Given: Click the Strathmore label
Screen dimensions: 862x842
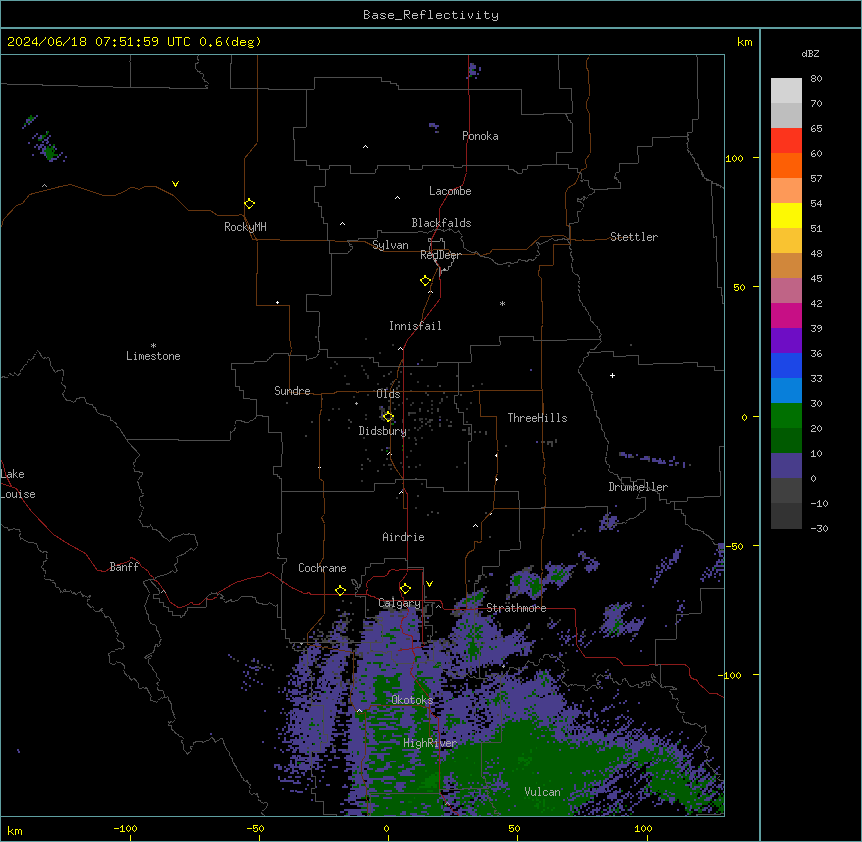Looking at the screenshot, I should pyautogui.click(x=516, y=608).
